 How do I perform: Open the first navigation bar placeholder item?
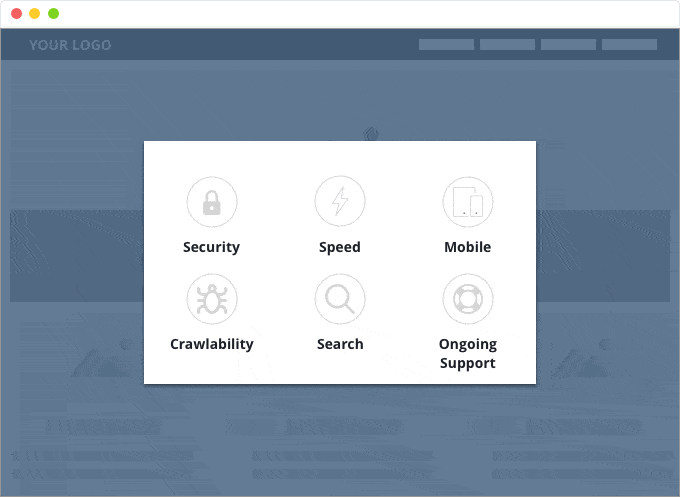(x=446, y=44)
